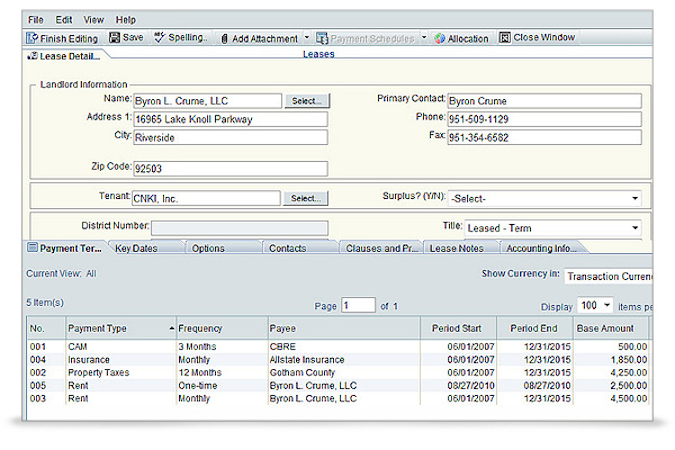Open the View menu
This screenshot has height=450, width=675.
click(93, 20)
